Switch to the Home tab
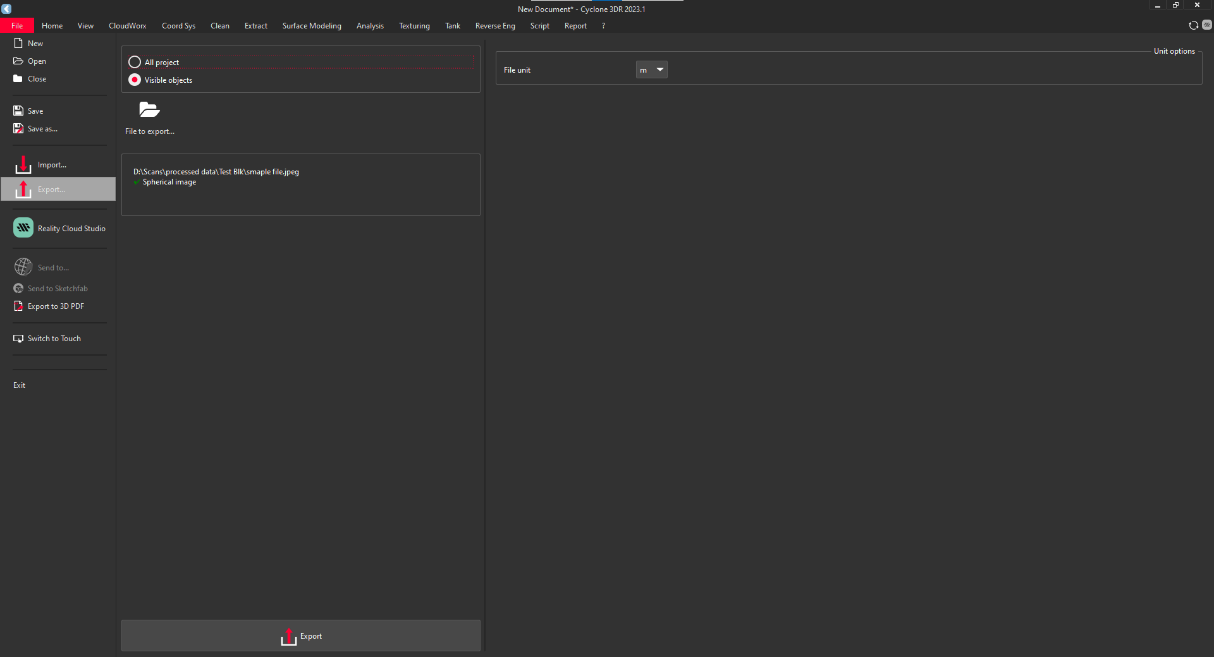Screen dimensions: 1214x657 (x=52, y=26)
